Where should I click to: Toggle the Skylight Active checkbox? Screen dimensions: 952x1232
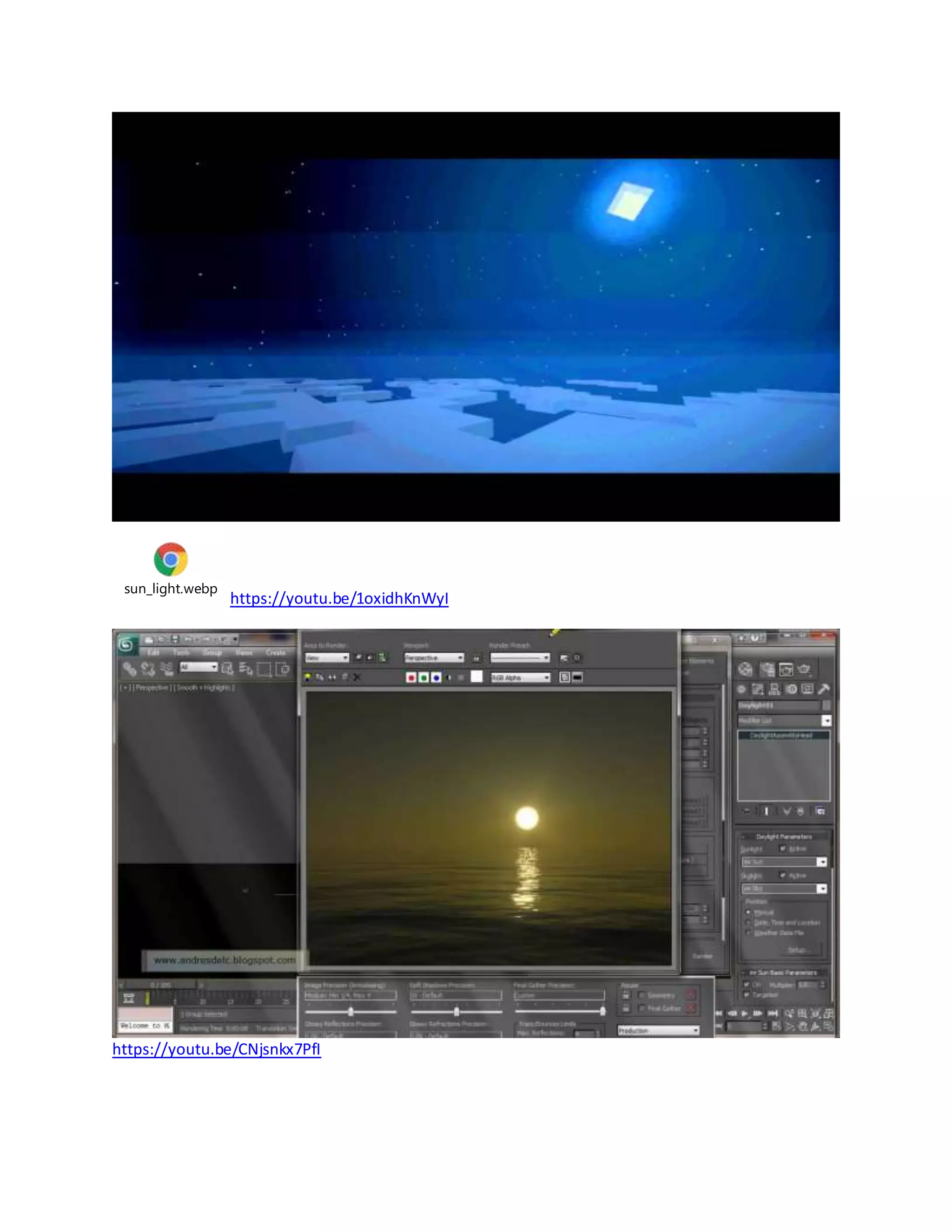tap(782, 875)
